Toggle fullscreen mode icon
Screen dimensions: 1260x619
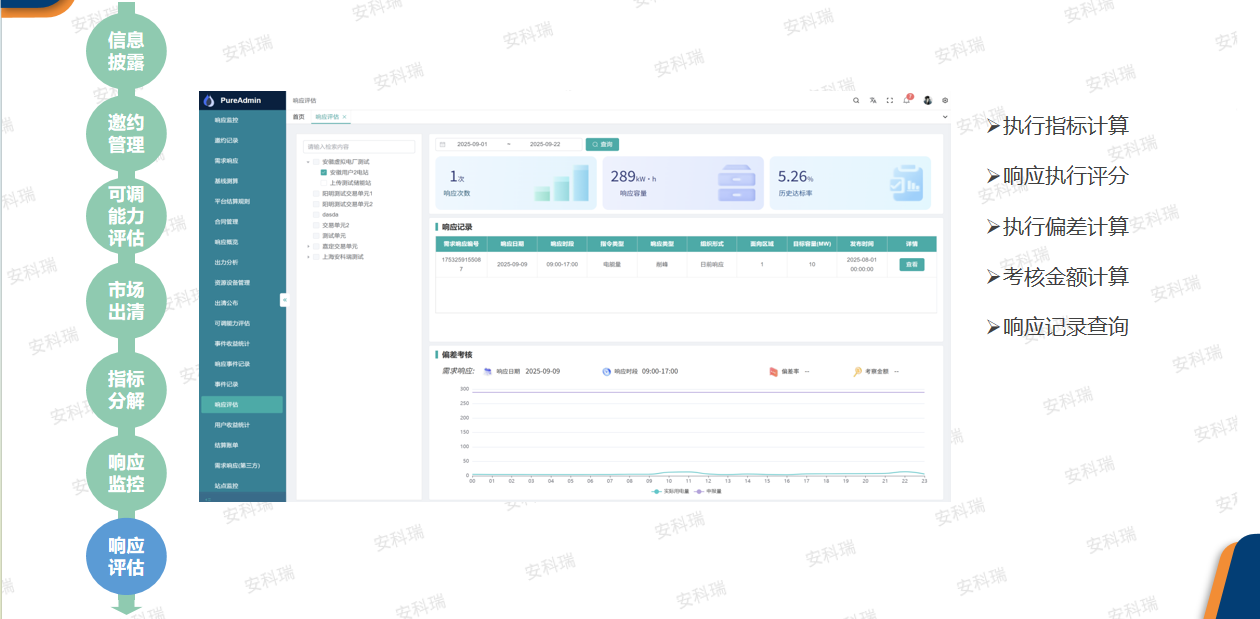coord(890,101)
